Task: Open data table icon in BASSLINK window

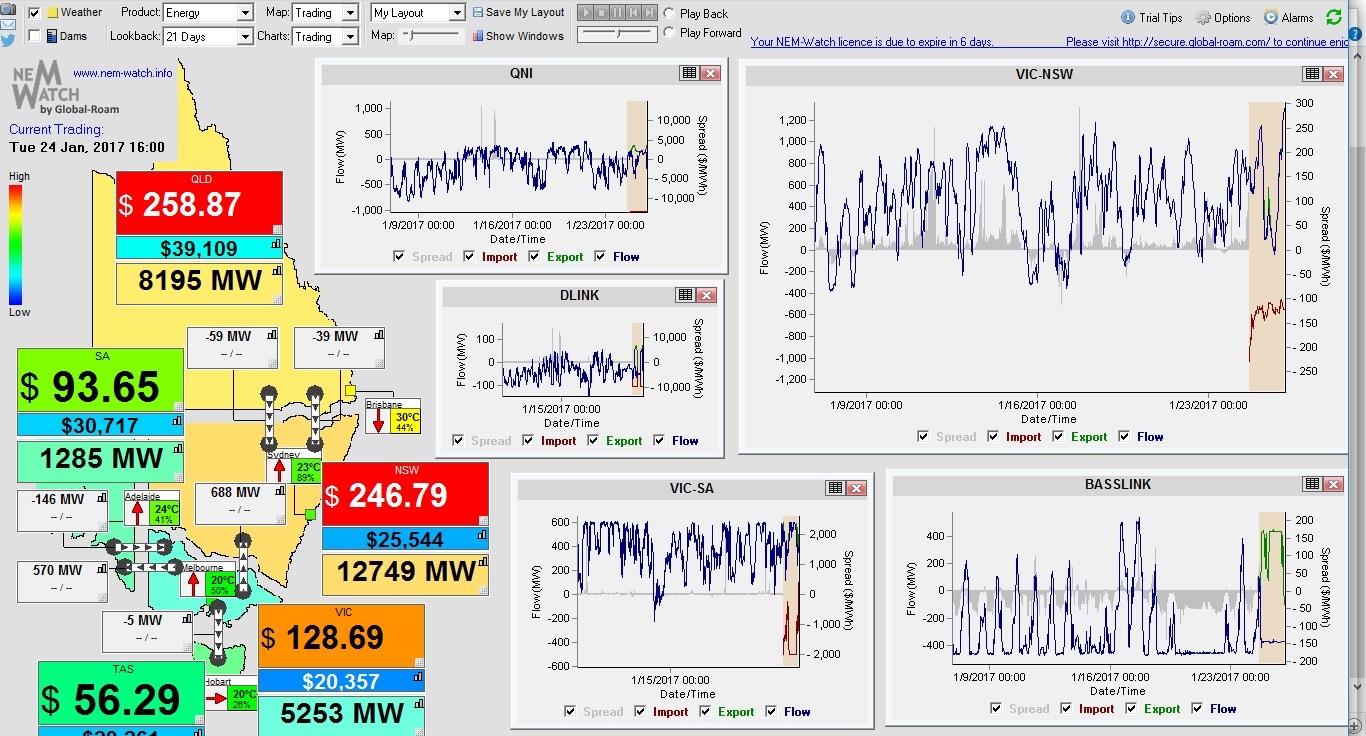Action: point(1310,484)
